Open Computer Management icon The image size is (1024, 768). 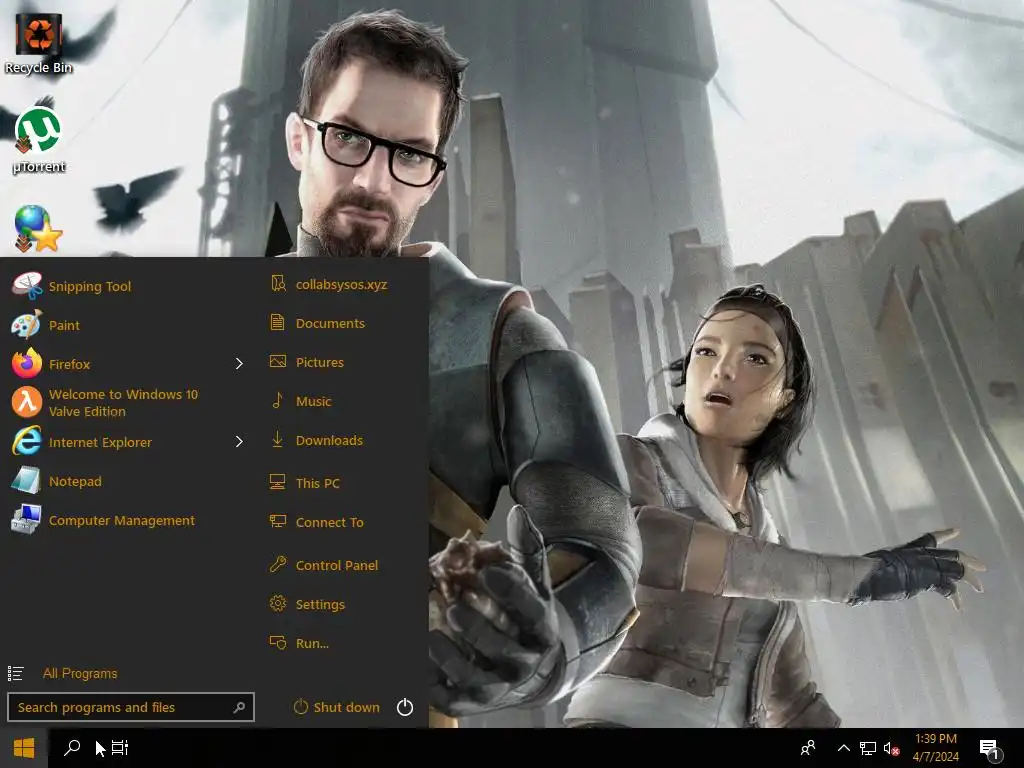coord(27,520)
